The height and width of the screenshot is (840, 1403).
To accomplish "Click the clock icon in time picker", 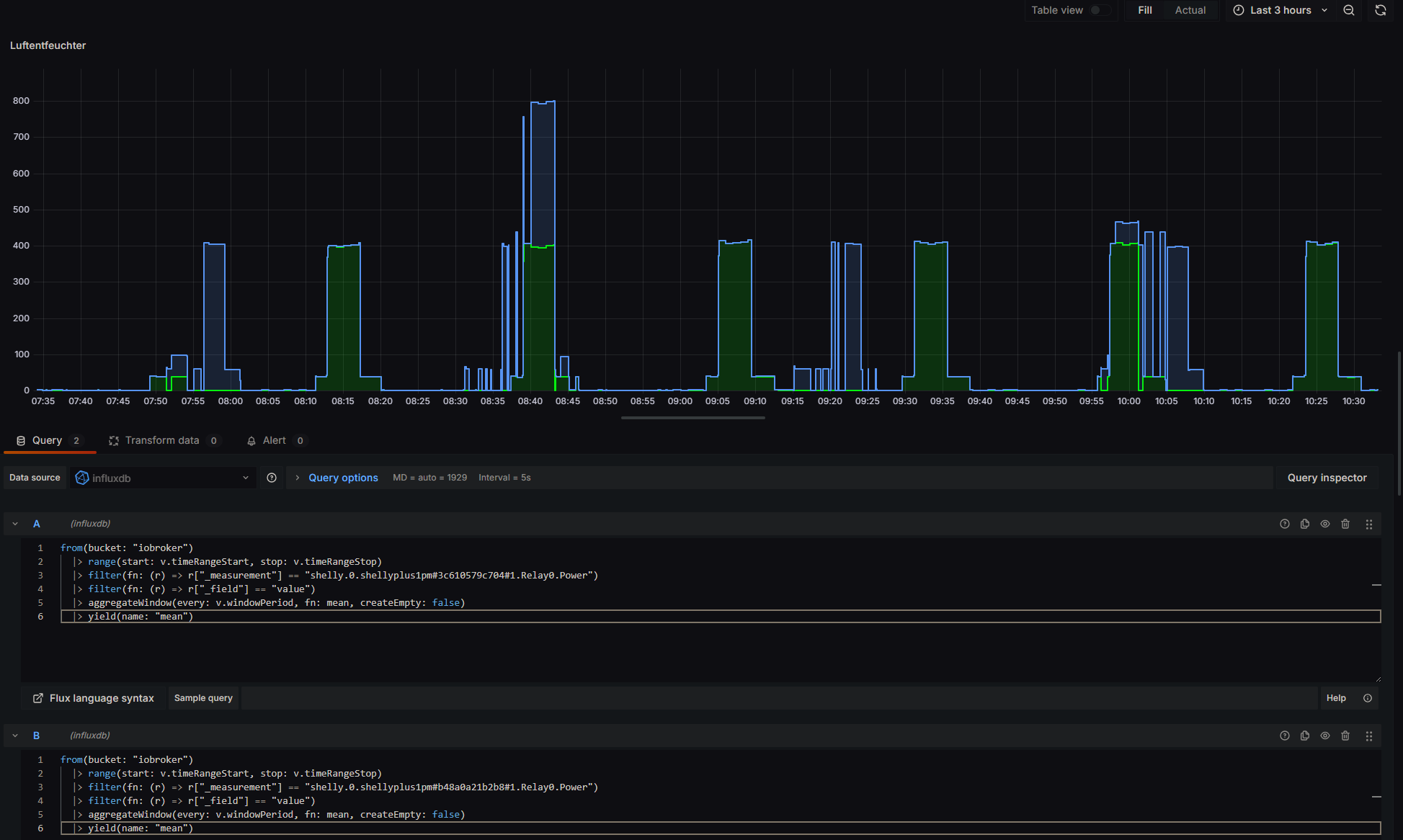I will click(x=1239, y=10).
